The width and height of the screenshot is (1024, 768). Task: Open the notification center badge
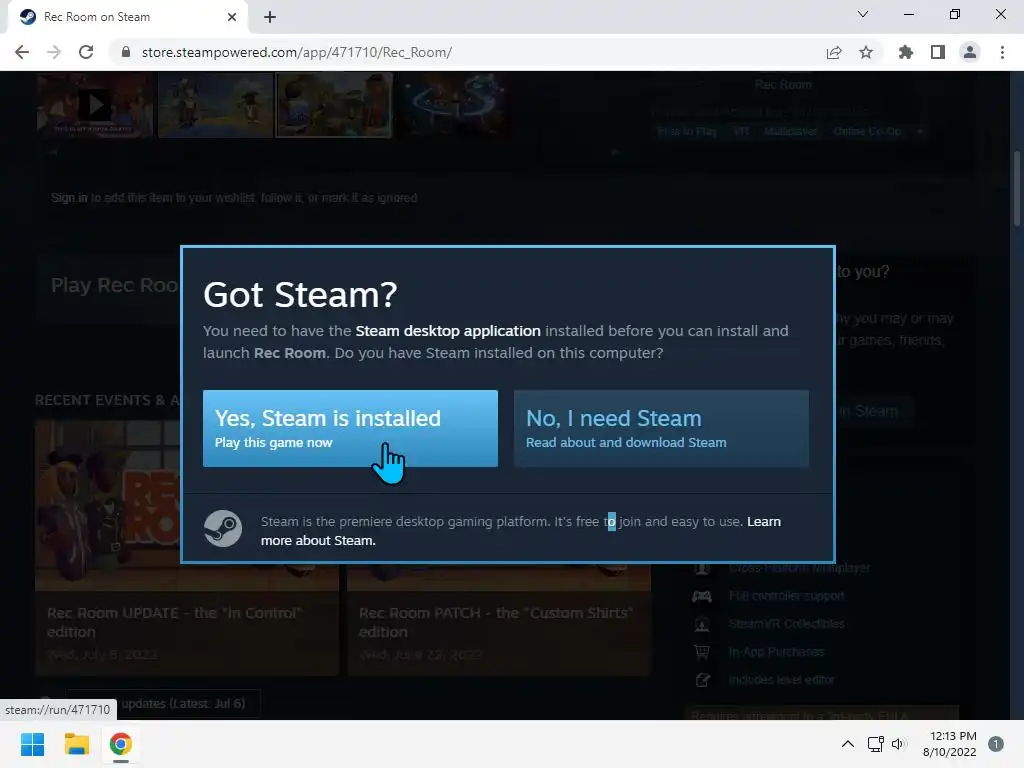996,744
